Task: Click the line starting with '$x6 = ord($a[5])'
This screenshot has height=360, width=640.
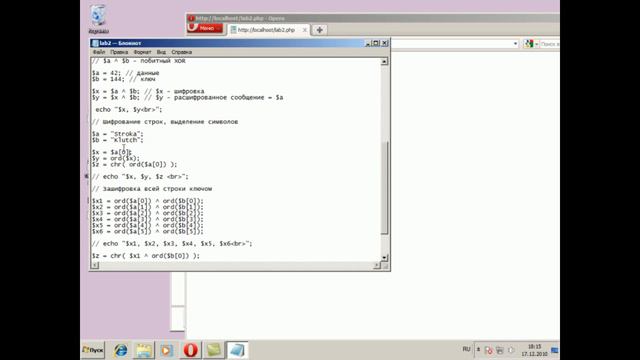Action: 147,231
